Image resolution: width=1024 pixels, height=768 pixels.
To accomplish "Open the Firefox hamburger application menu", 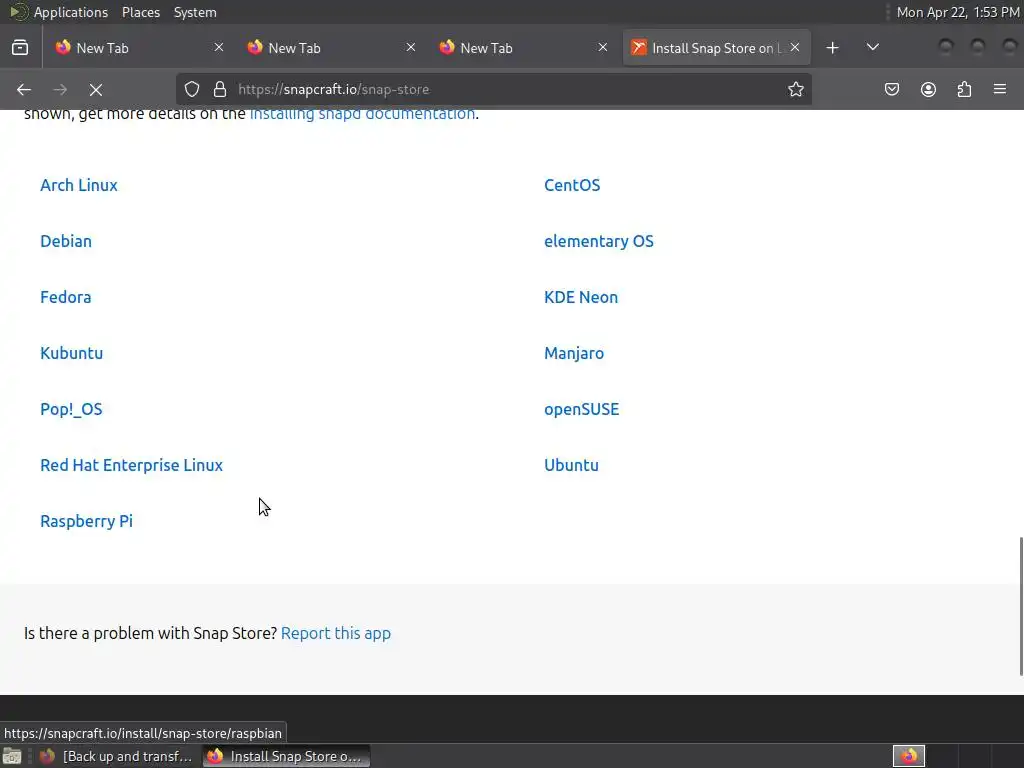I will click(1000, 89).
